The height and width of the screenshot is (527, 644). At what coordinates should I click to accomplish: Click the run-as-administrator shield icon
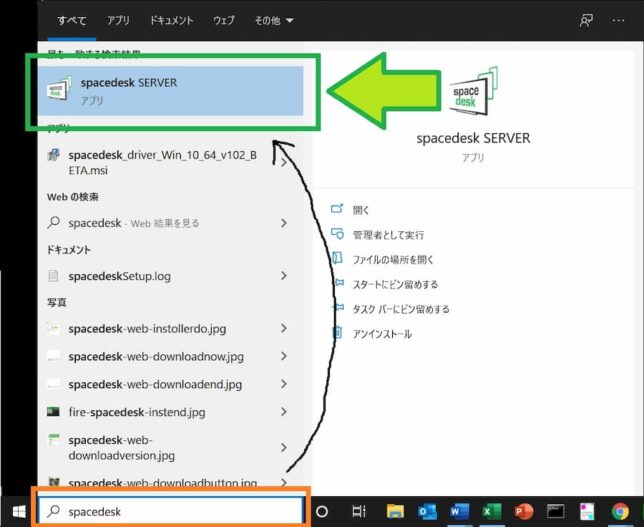(337, 234)
